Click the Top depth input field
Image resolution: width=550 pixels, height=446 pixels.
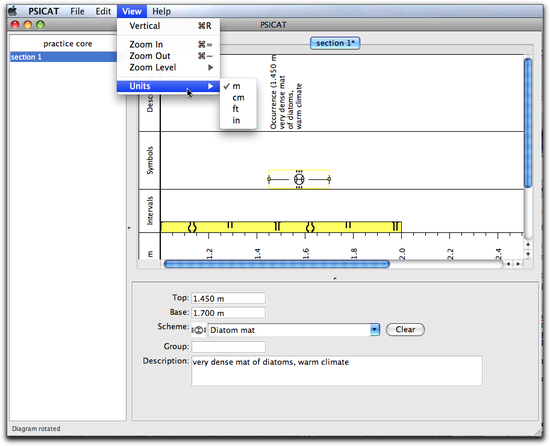(x=228, y=298)
